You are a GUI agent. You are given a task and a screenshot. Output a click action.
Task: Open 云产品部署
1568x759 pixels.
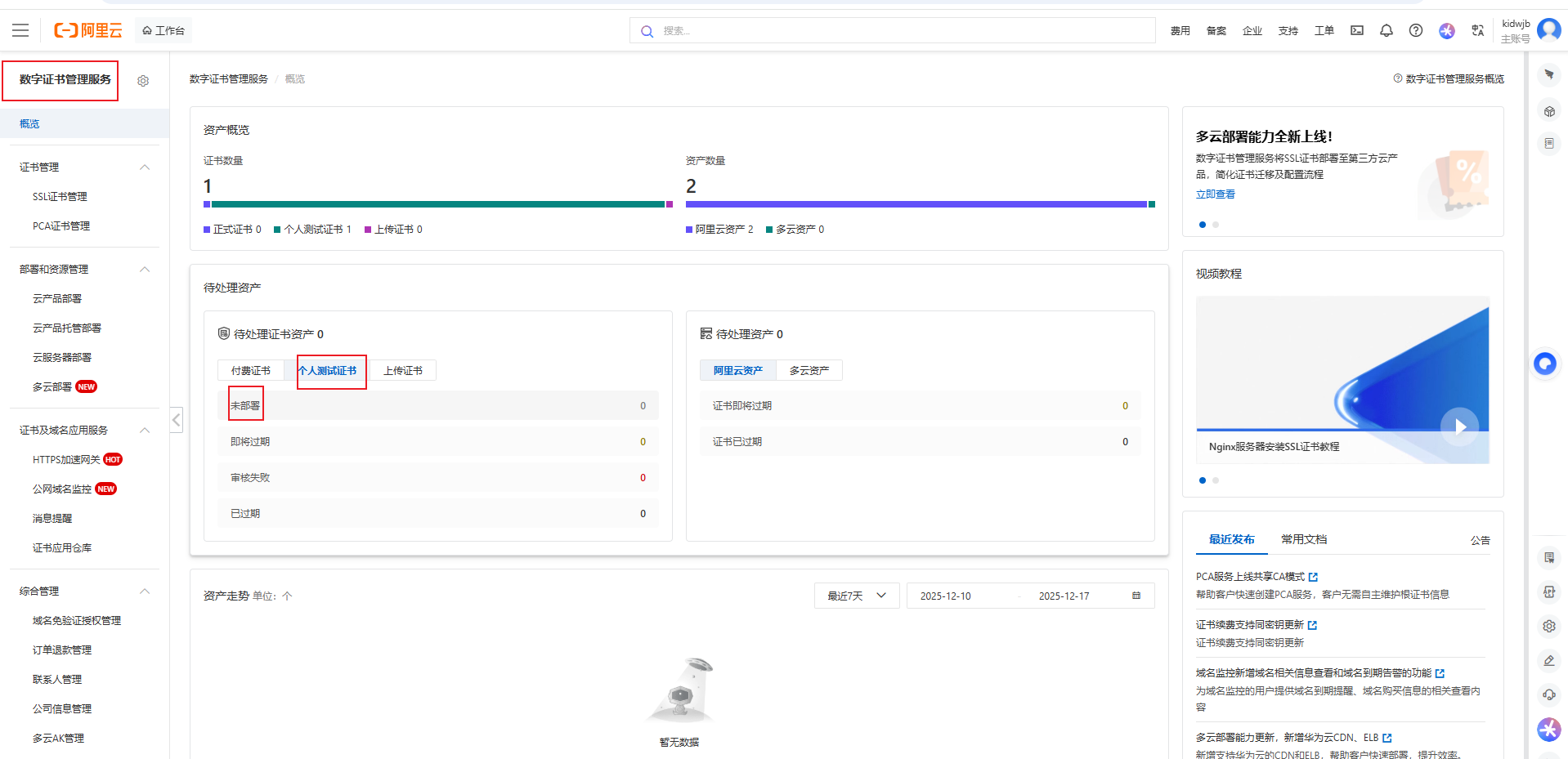click(57, 298)
